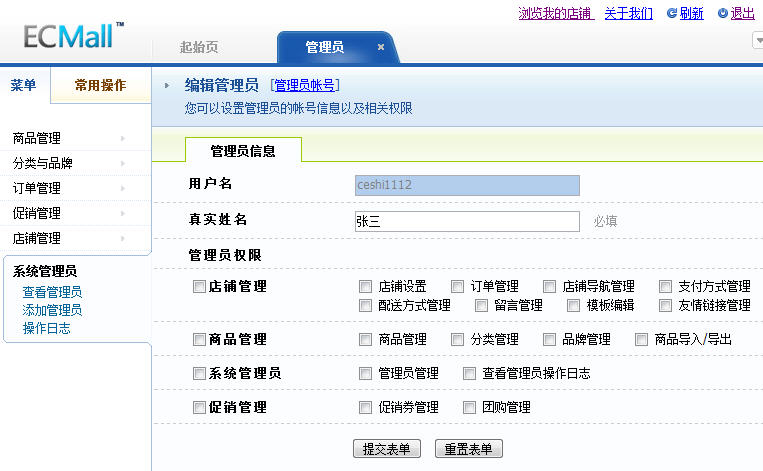Click the refresh icon beside 刷新
This screenshot has height=471, width=763.
point(672,13)
